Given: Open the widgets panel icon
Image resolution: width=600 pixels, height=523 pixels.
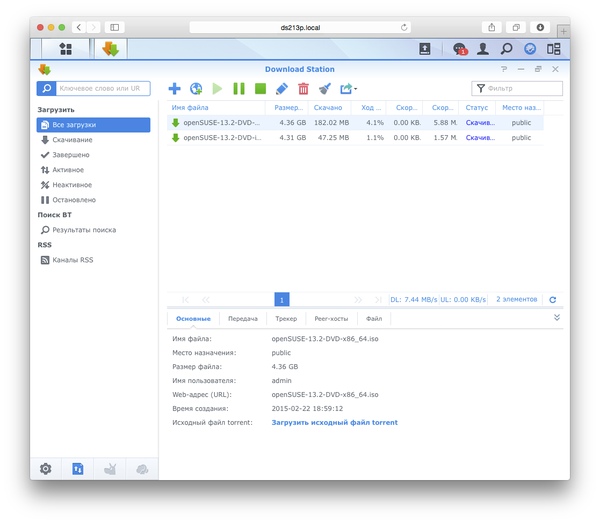Looking at the screenshot, I should (x=554, y=49).
